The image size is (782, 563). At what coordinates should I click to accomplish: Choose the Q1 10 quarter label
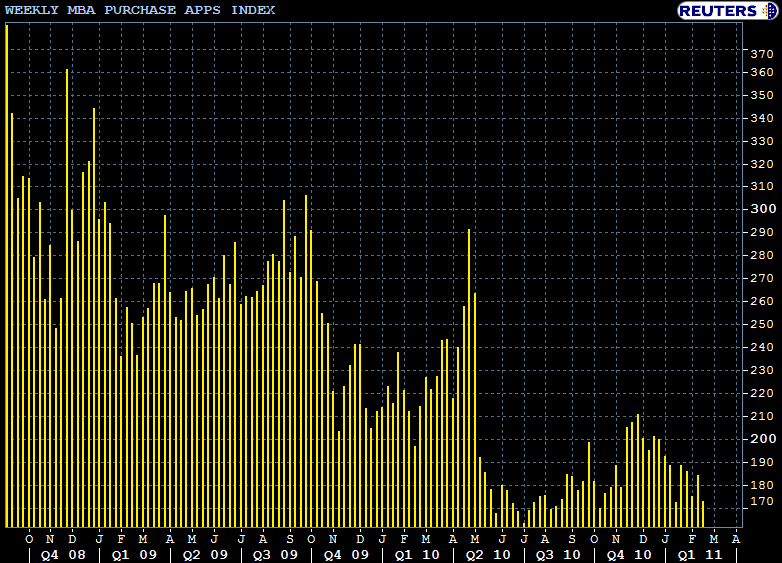pyautogui.click(x=417, y=553)
